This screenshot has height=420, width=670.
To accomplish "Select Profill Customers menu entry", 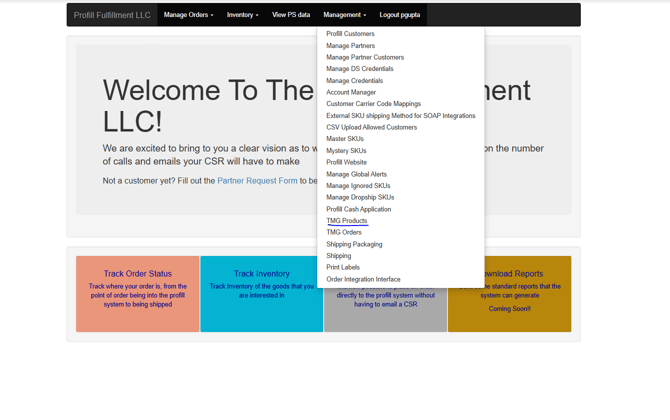I will [350, 34].
